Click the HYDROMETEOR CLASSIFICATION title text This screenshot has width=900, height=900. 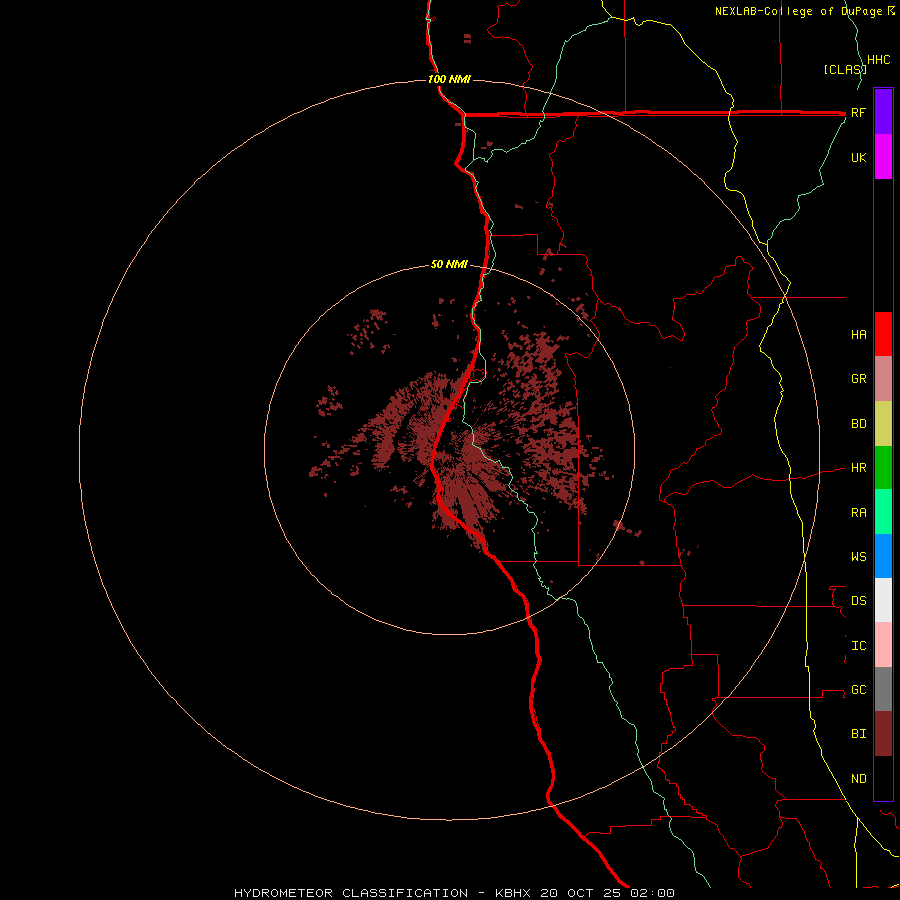351,893
